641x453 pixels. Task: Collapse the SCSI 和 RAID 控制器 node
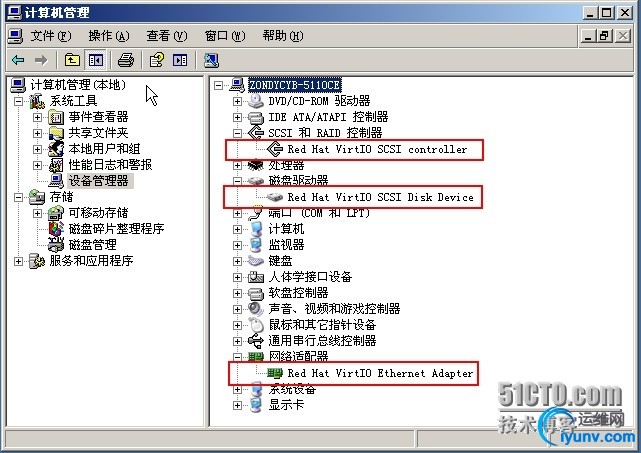pos(237,133)
